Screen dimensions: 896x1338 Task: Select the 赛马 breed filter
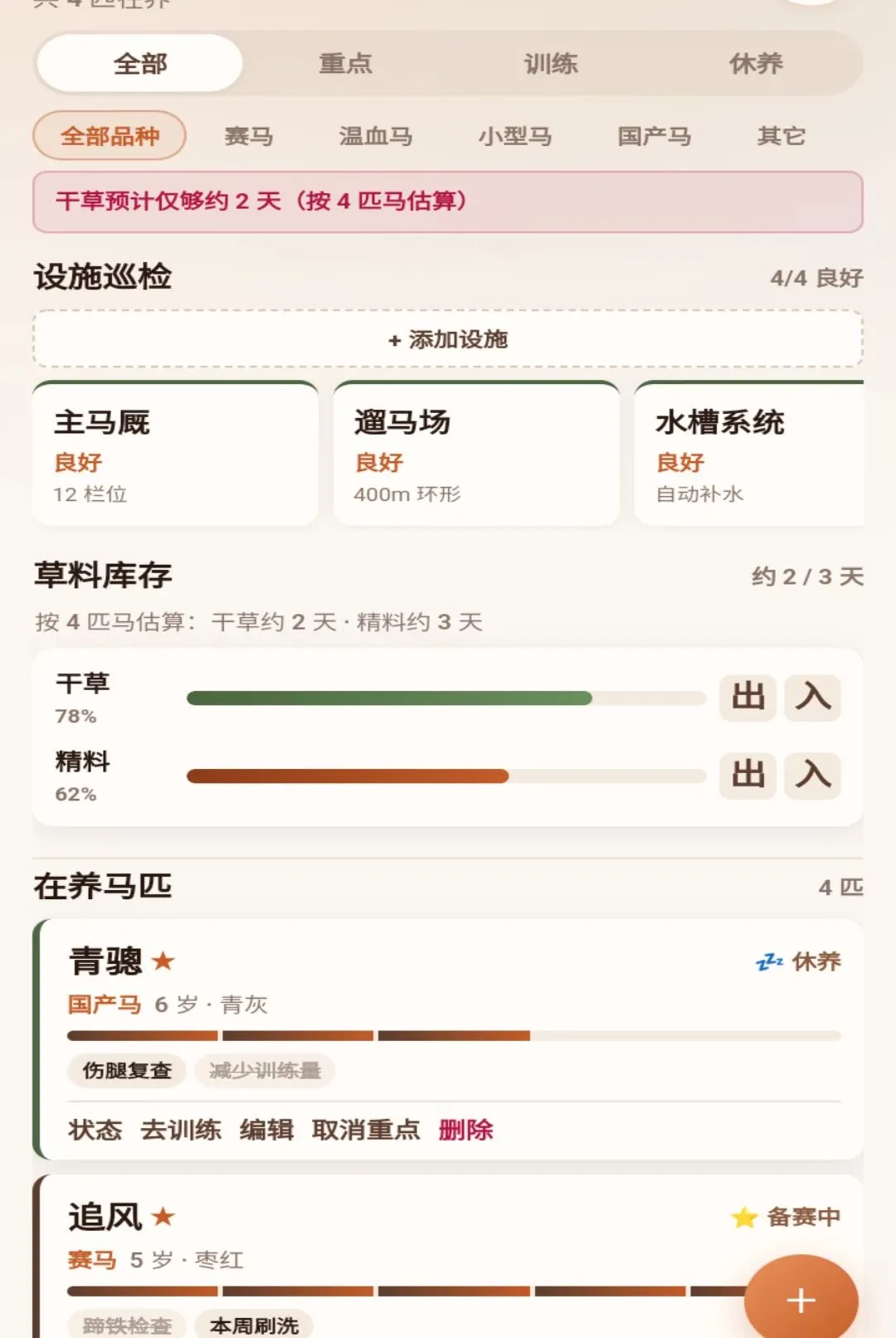(248, 135)
